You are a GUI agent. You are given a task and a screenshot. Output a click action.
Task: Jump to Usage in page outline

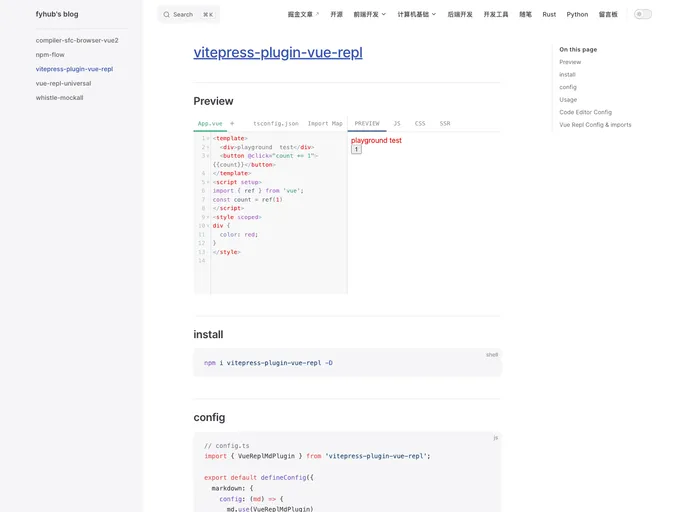(568, 100)
